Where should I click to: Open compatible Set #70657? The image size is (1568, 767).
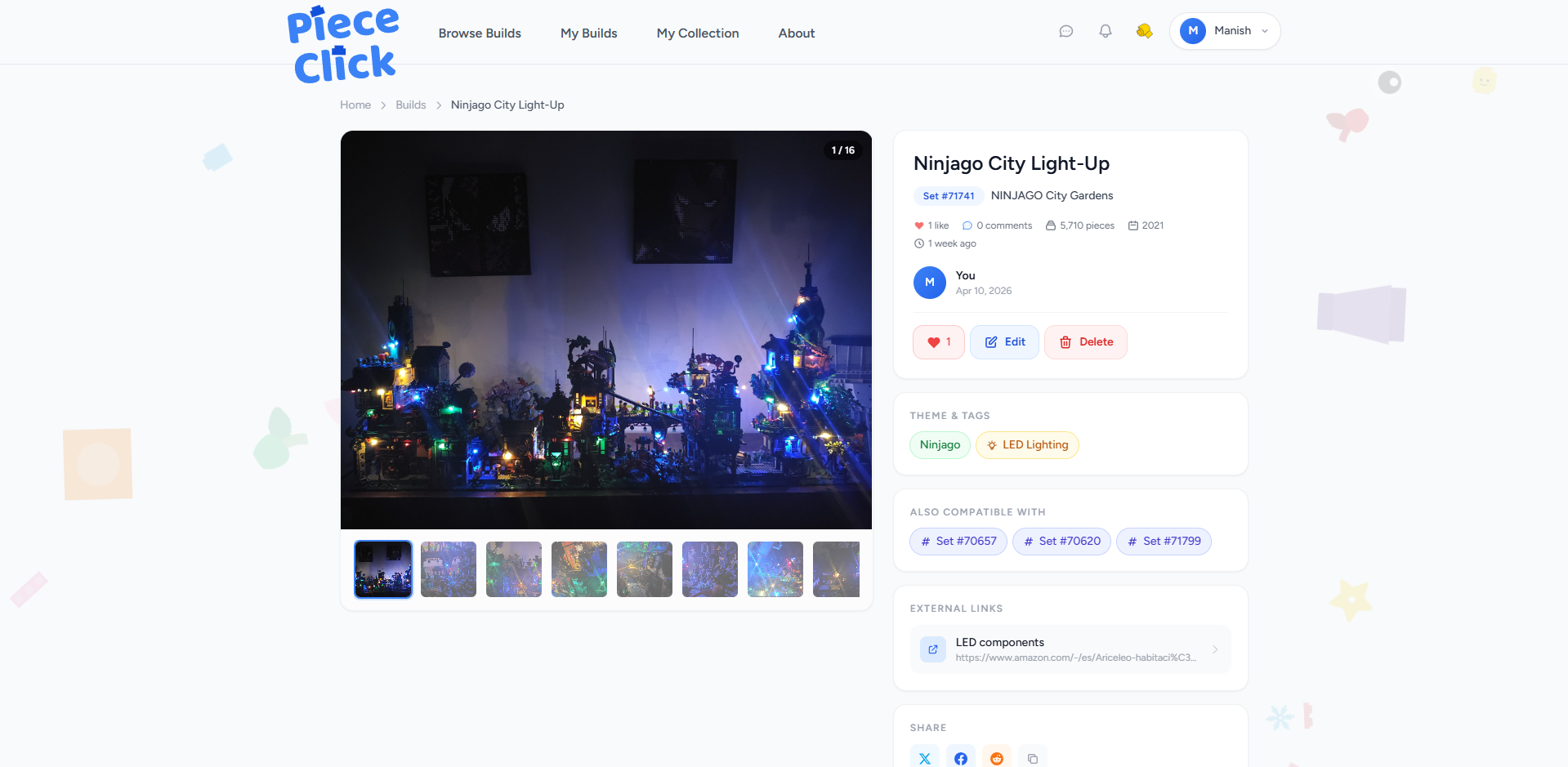[958, 542]
